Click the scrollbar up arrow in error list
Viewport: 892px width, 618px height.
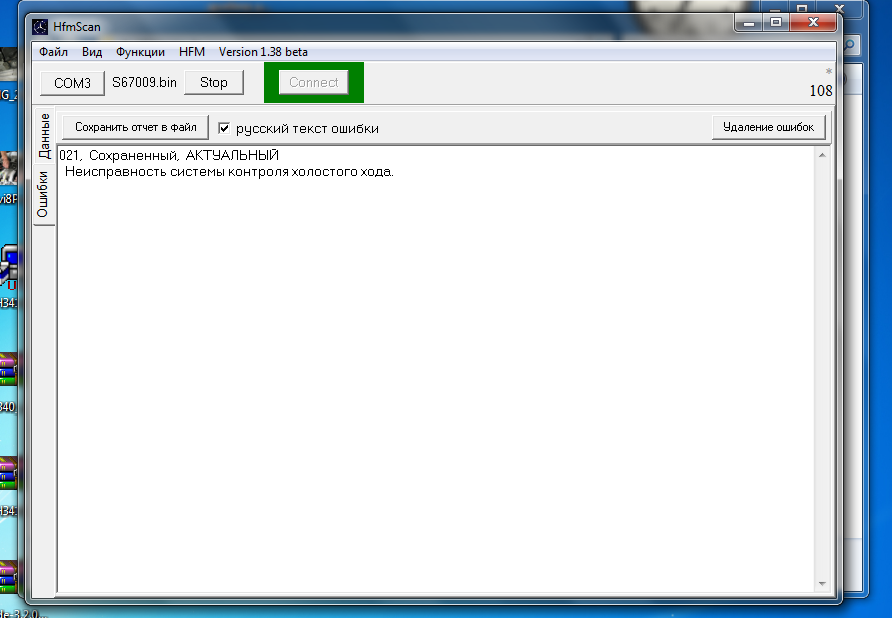coord(822,155)
